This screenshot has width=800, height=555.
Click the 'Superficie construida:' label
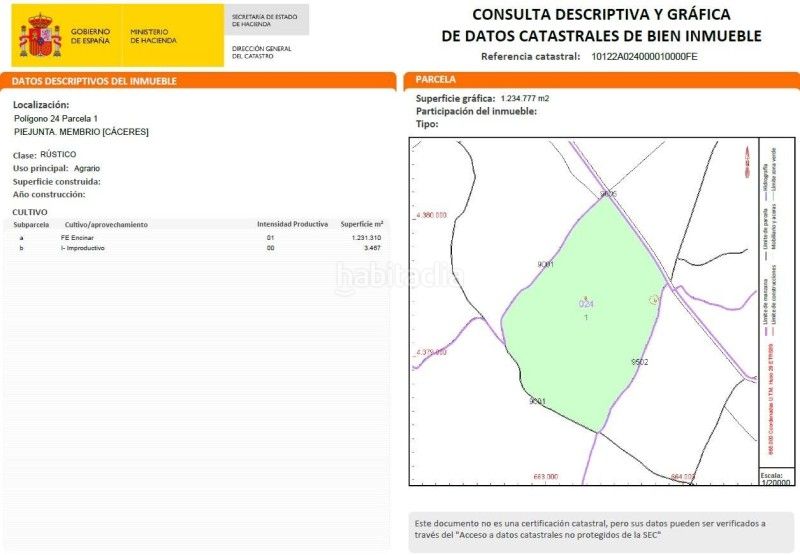point(57,182)
